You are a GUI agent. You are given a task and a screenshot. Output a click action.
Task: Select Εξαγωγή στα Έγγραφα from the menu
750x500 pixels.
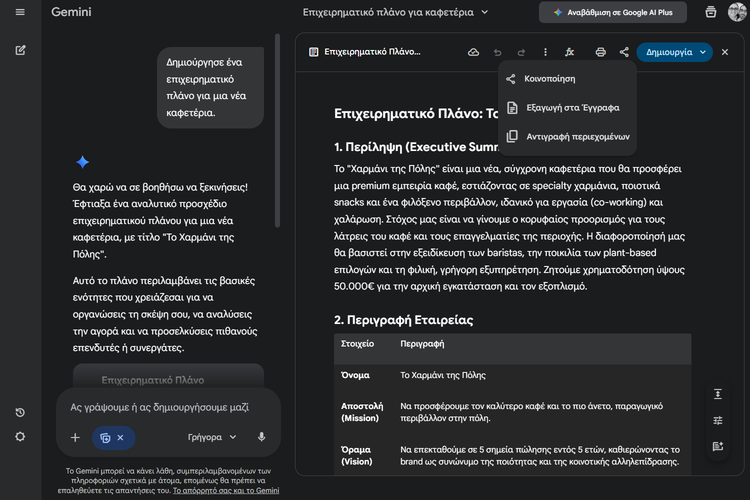[x=572, y=107]
